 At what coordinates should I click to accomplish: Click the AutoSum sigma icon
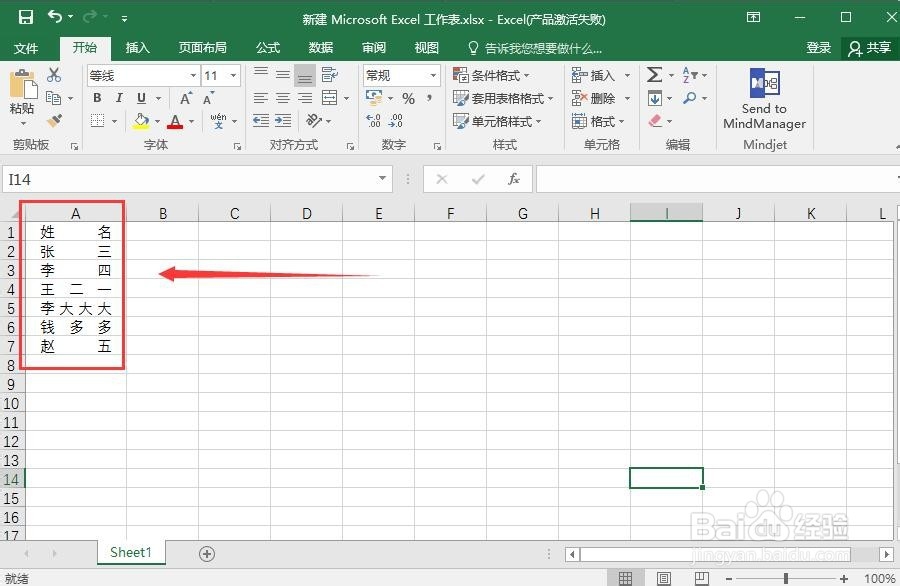tap(654, 75)
